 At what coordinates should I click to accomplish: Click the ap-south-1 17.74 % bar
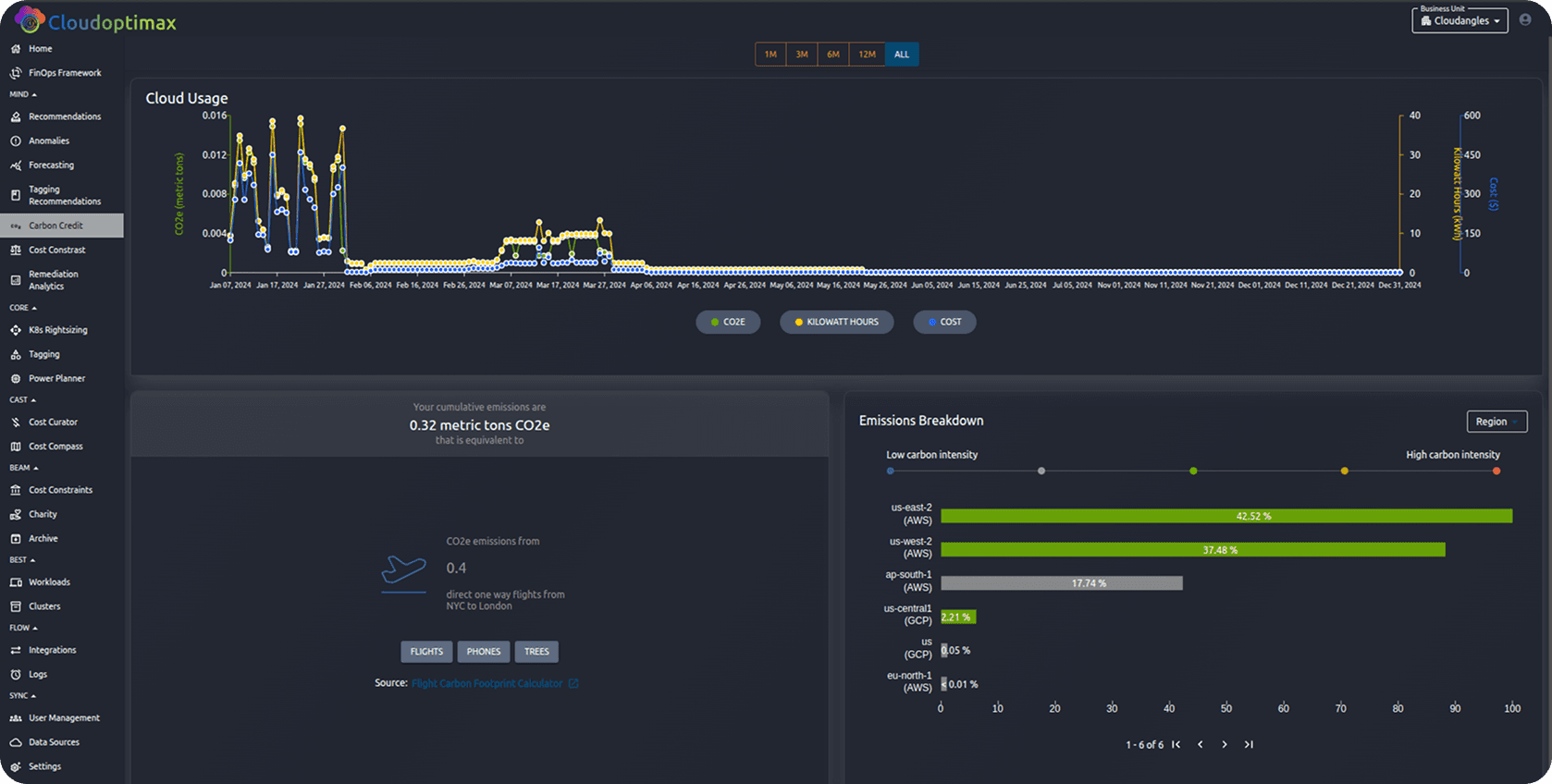[1062, 583]
